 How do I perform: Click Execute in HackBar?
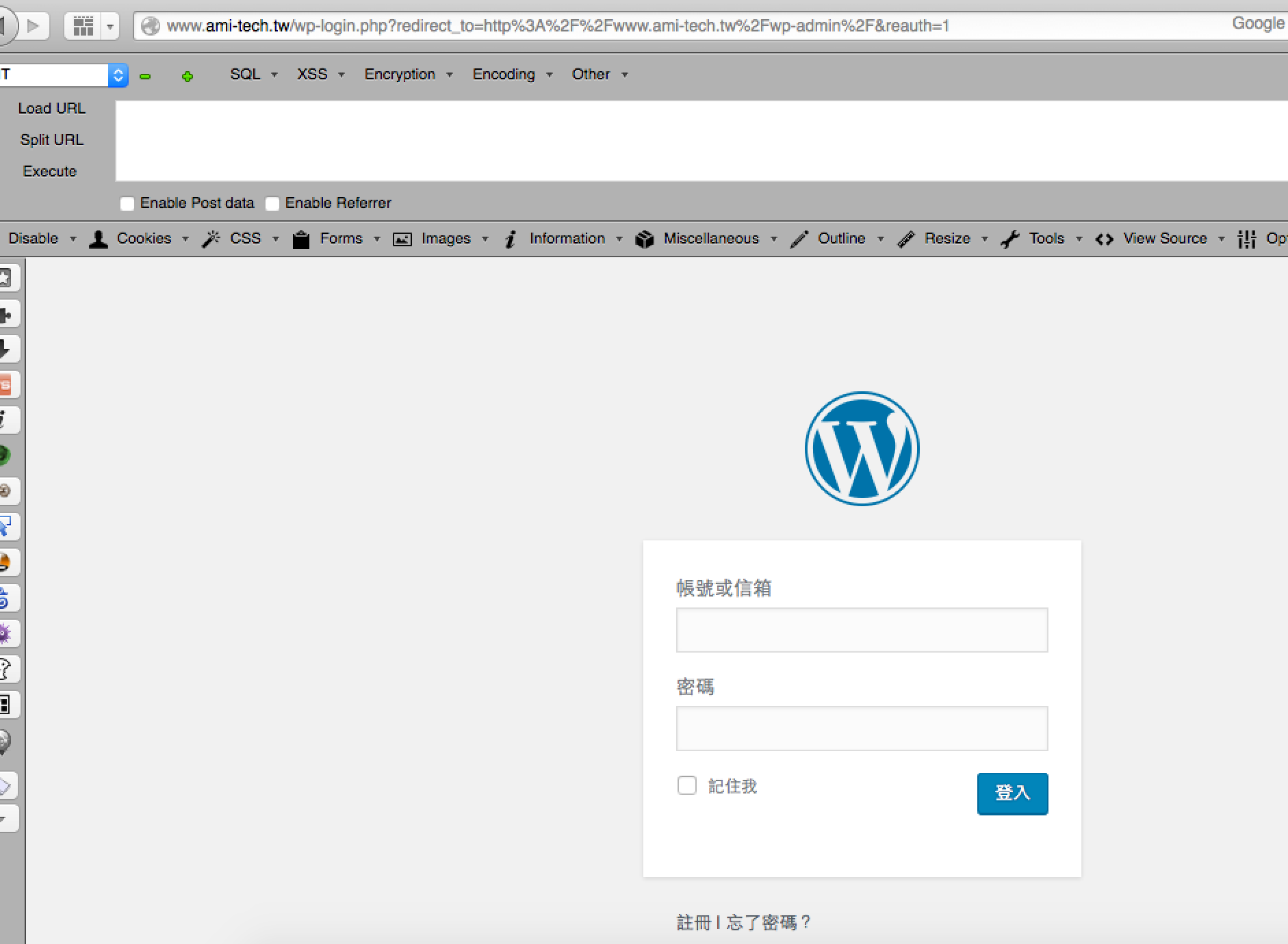point(50,172)
